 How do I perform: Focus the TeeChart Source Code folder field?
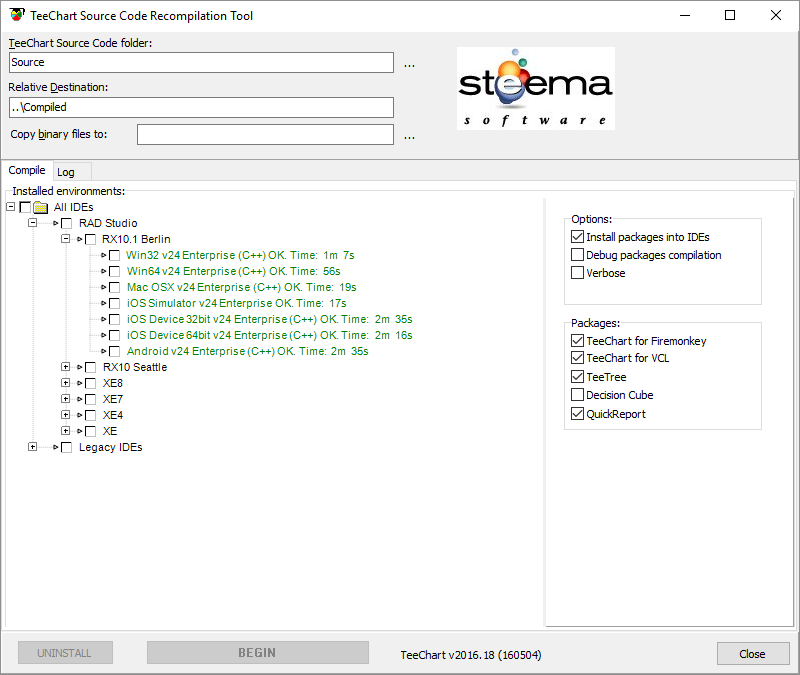(202, 62)
